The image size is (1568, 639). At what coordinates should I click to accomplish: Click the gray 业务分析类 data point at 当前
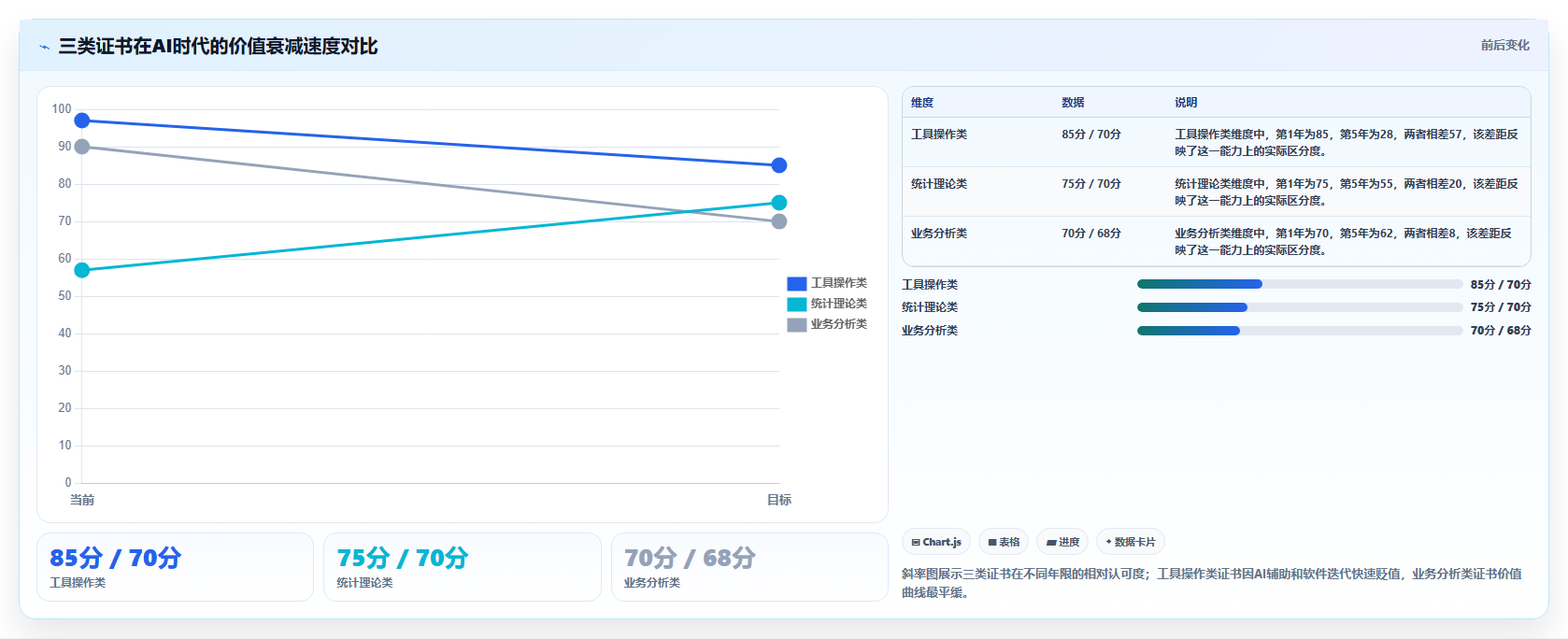click(x=82, y=147)
